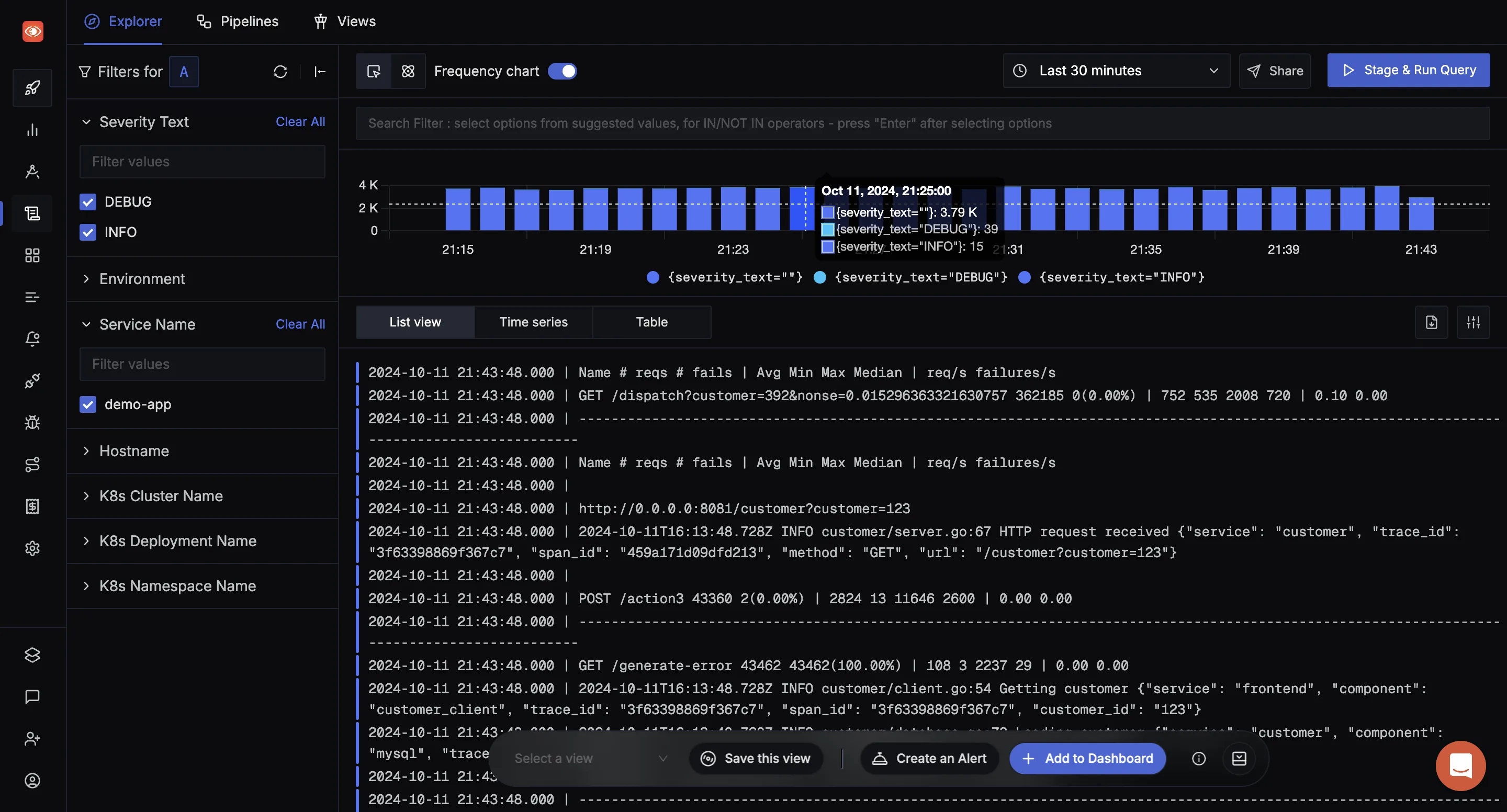1507x812 pixels.
Task: Open the Invite user plus icon
Action: click(33, 739)
